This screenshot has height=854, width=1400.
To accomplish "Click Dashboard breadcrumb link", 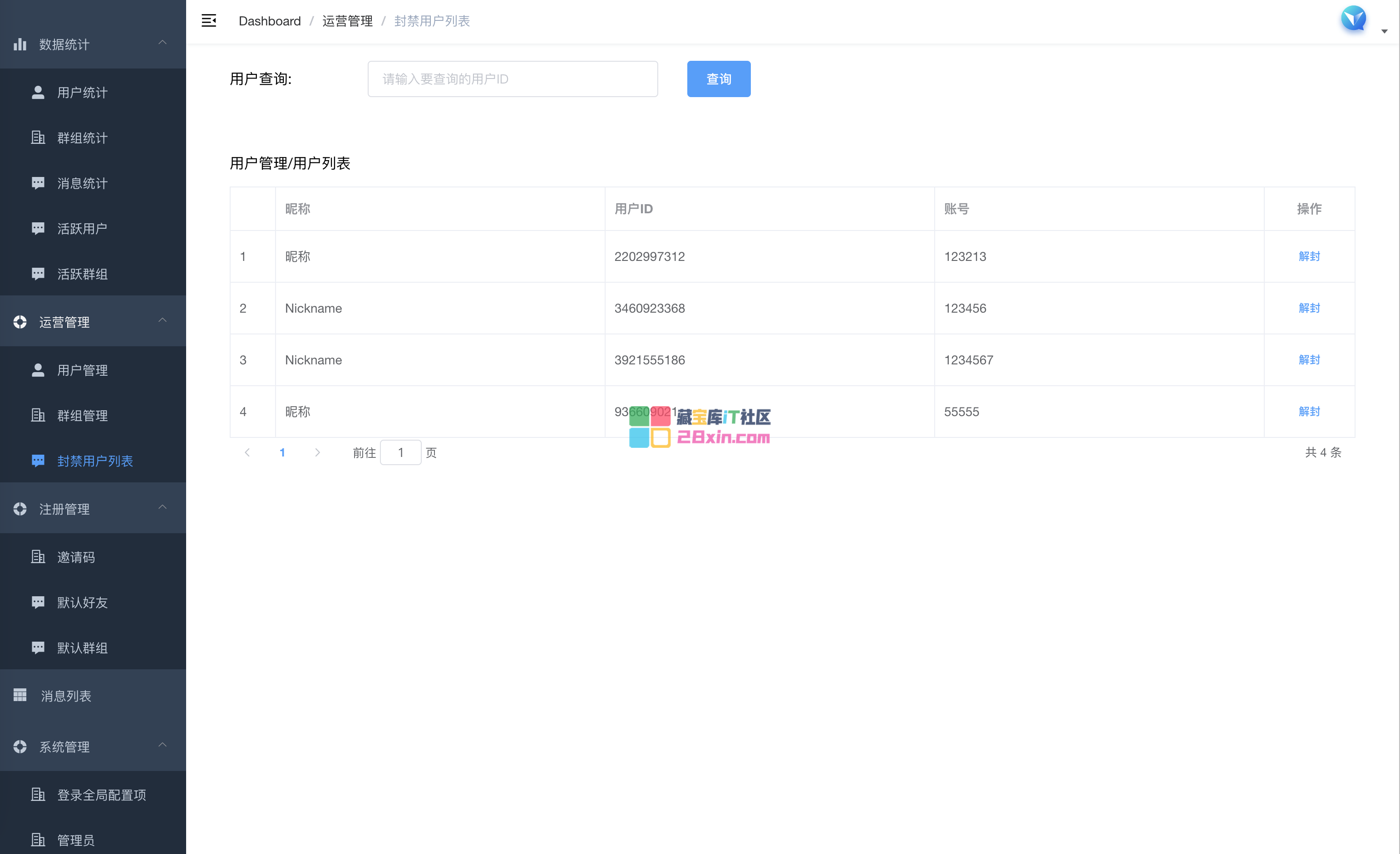I will pos(269,21).
